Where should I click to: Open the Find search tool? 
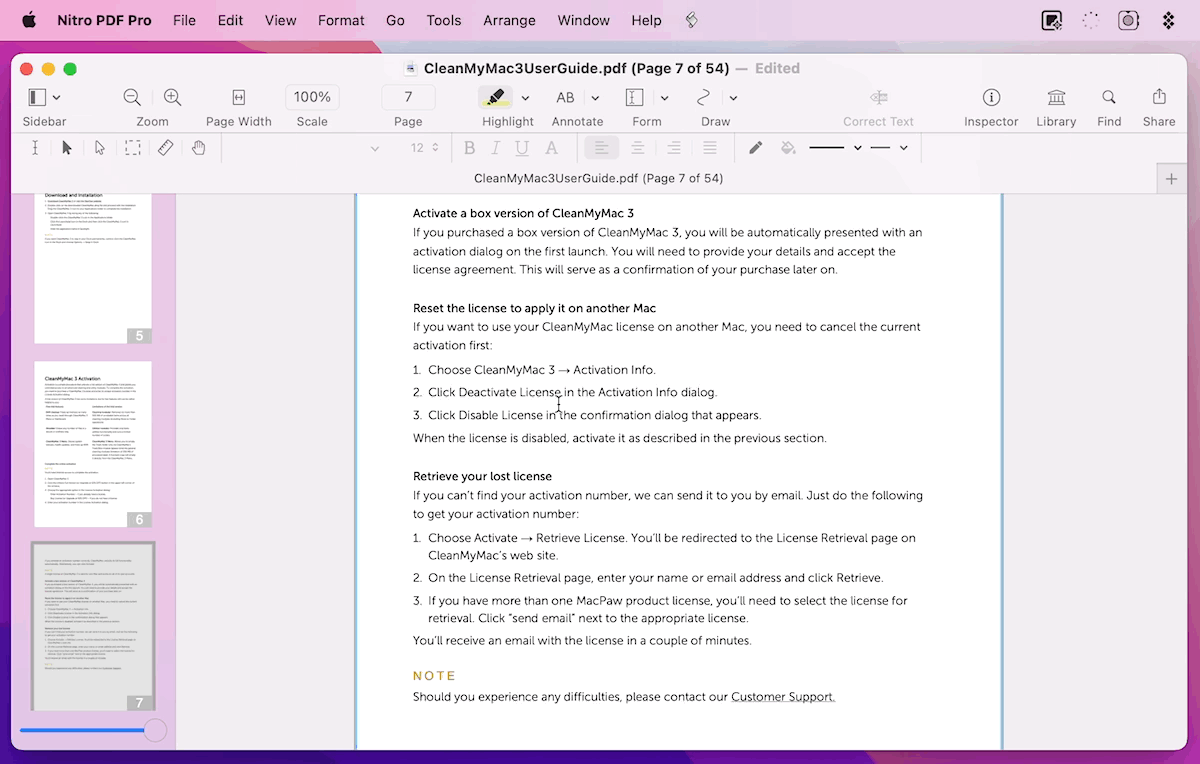click(1109, 97)
